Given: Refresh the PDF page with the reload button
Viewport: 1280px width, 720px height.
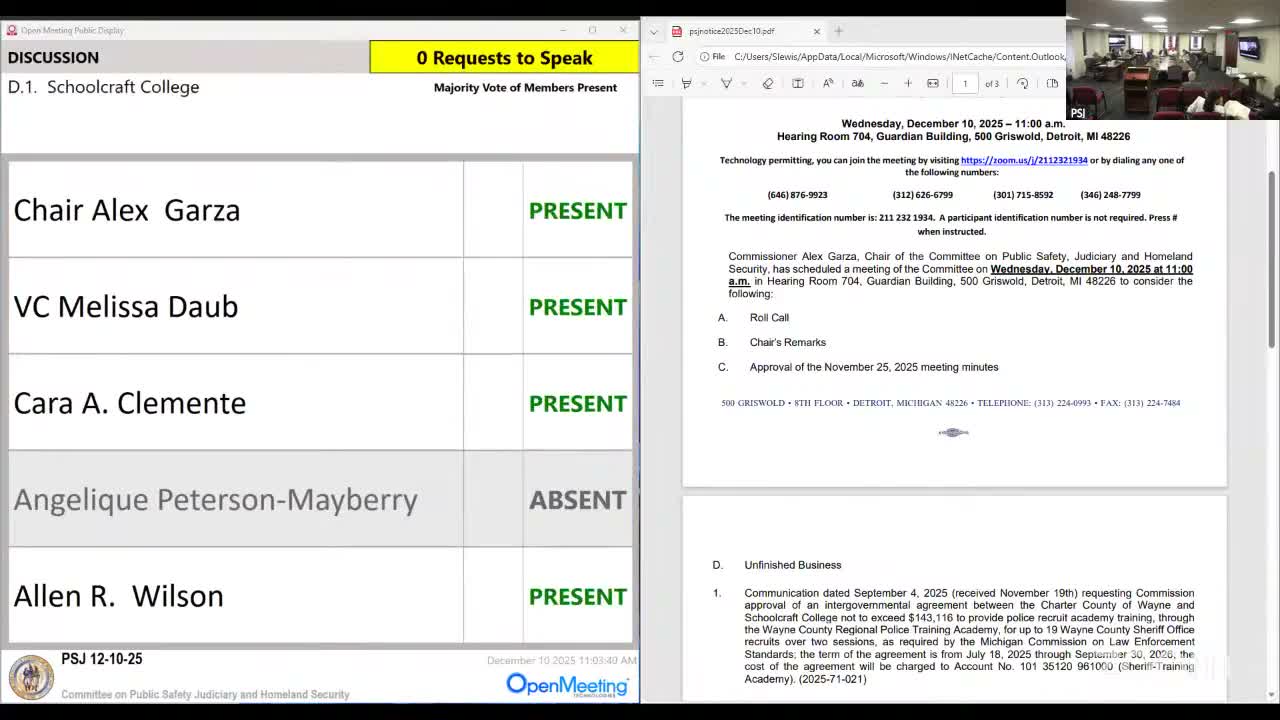Looking at the screenshot, I should pyautogui.click(x=678, y=57).
